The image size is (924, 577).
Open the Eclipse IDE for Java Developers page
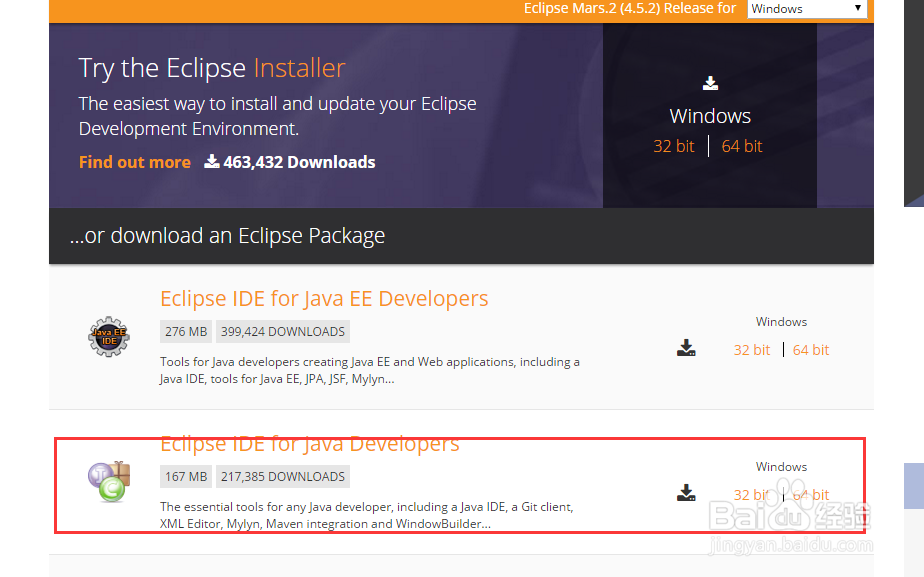click(x=310, y=443)
